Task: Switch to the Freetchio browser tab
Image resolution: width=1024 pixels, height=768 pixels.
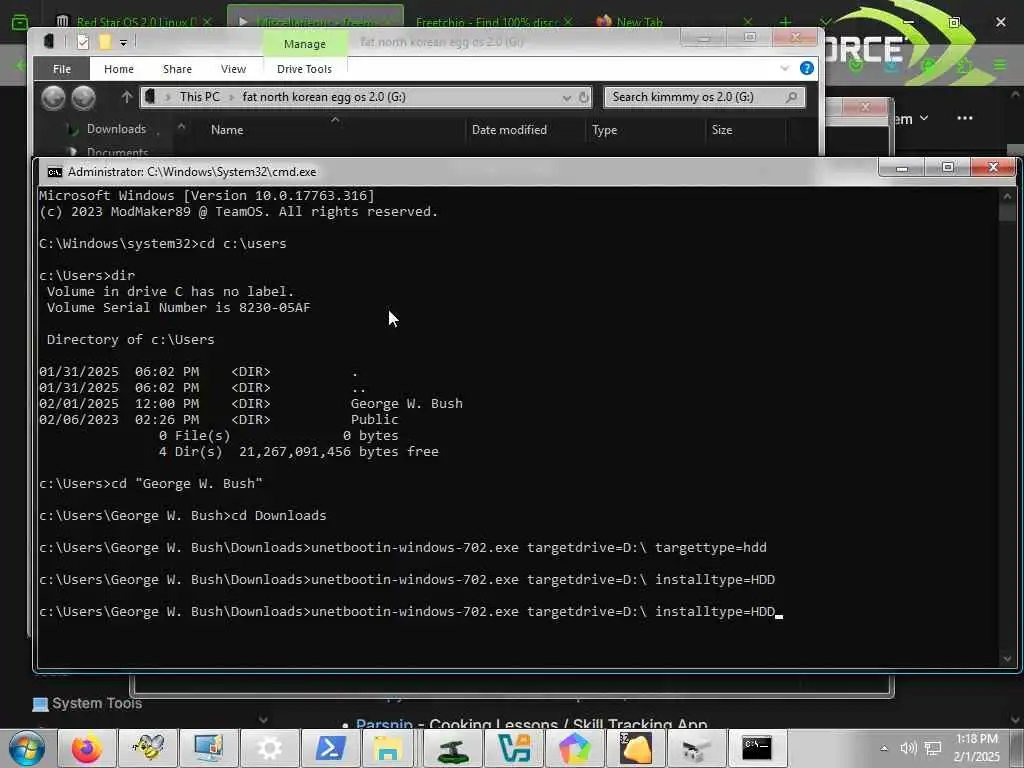Action: pyautogui.click(x=485, y=22)
